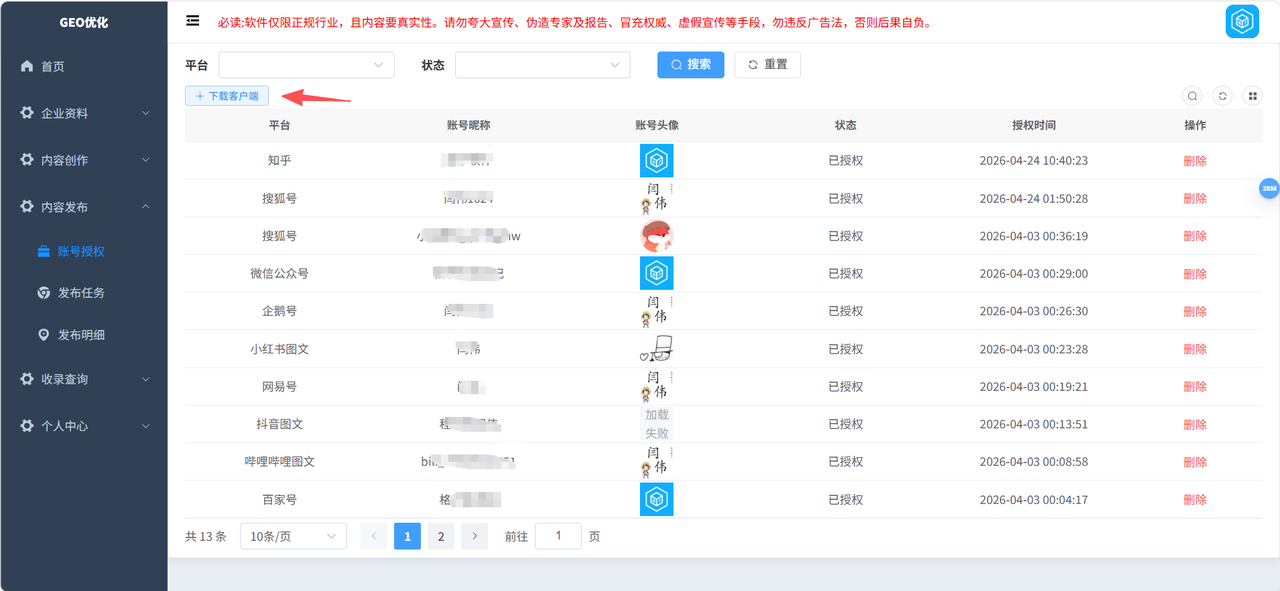Open the column settings grid icon
The width and height of the screenshot is (1280, 591).
tap(1252, 96)
